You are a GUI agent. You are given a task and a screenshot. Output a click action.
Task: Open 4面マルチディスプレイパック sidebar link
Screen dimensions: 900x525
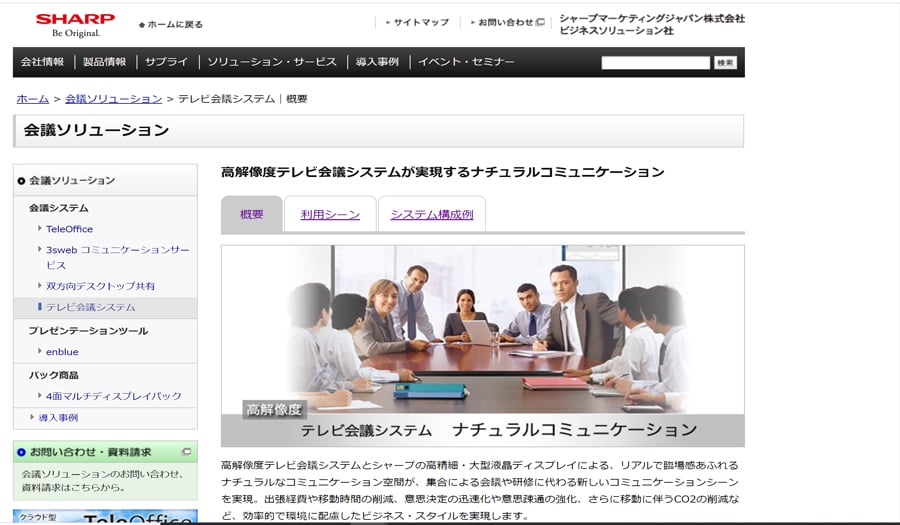click(114, 396)
